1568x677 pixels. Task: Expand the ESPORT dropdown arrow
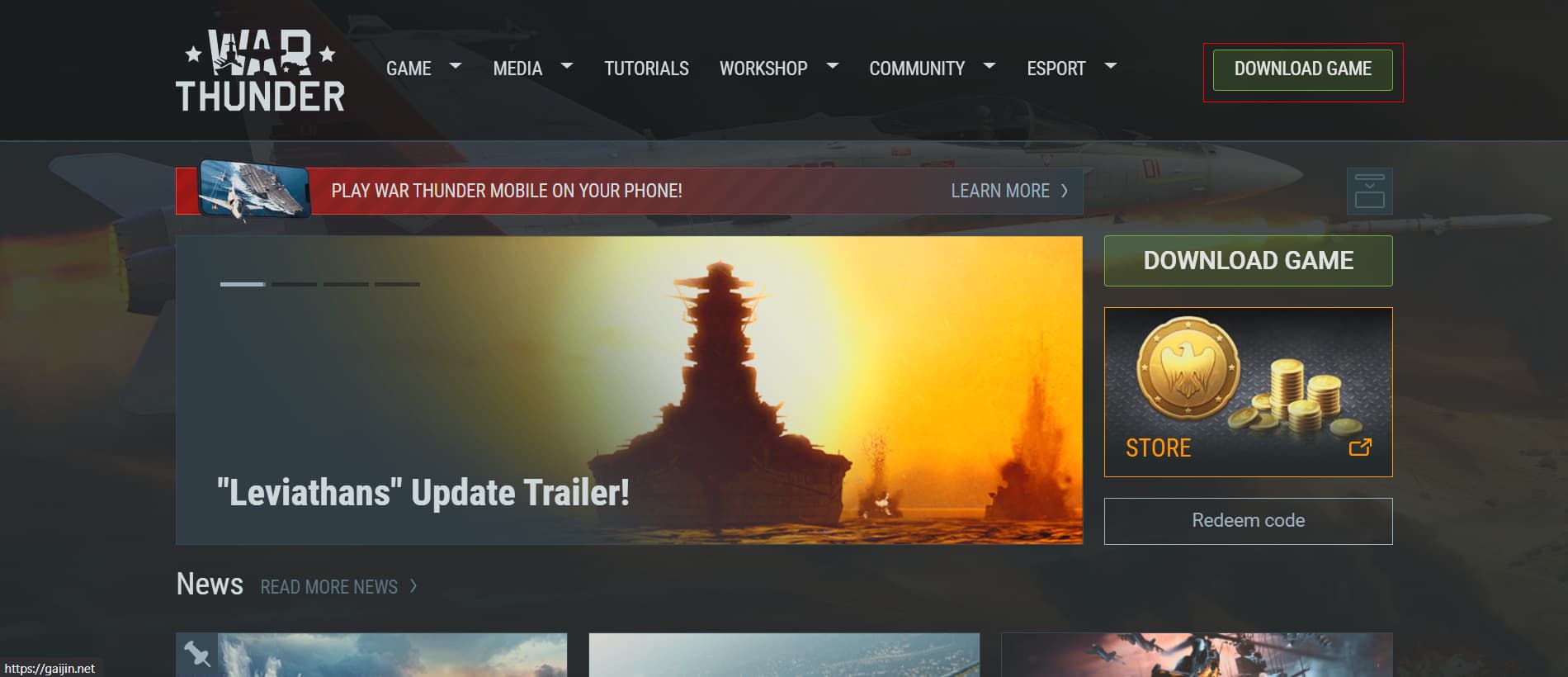point(1110,65)
